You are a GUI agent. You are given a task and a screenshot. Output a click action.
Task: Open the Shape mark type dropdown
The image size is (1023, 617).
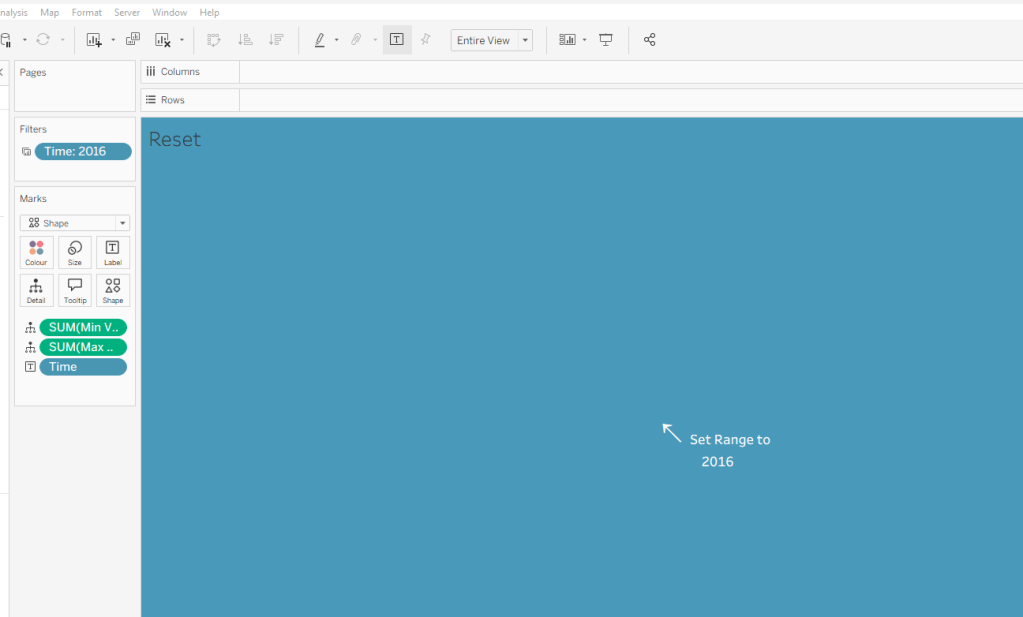(75, 223)
